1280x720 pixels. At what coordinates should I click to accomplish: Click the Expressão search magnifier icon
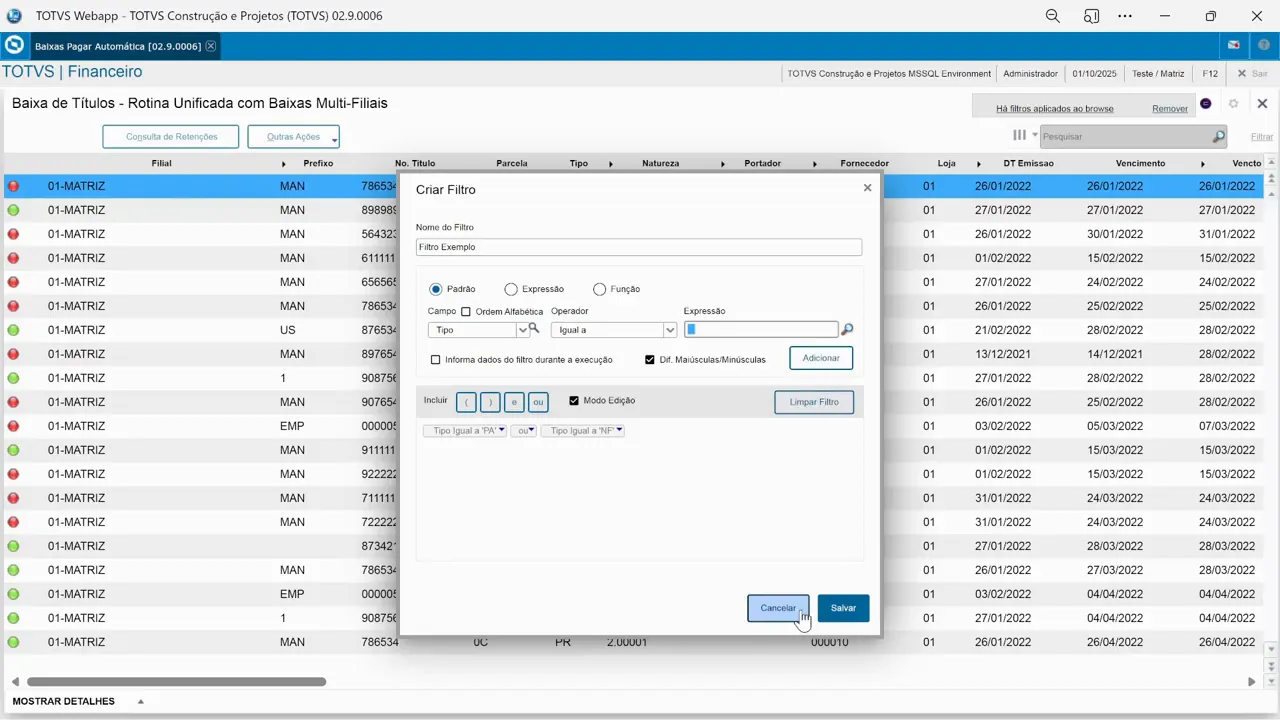click(846, 329)
